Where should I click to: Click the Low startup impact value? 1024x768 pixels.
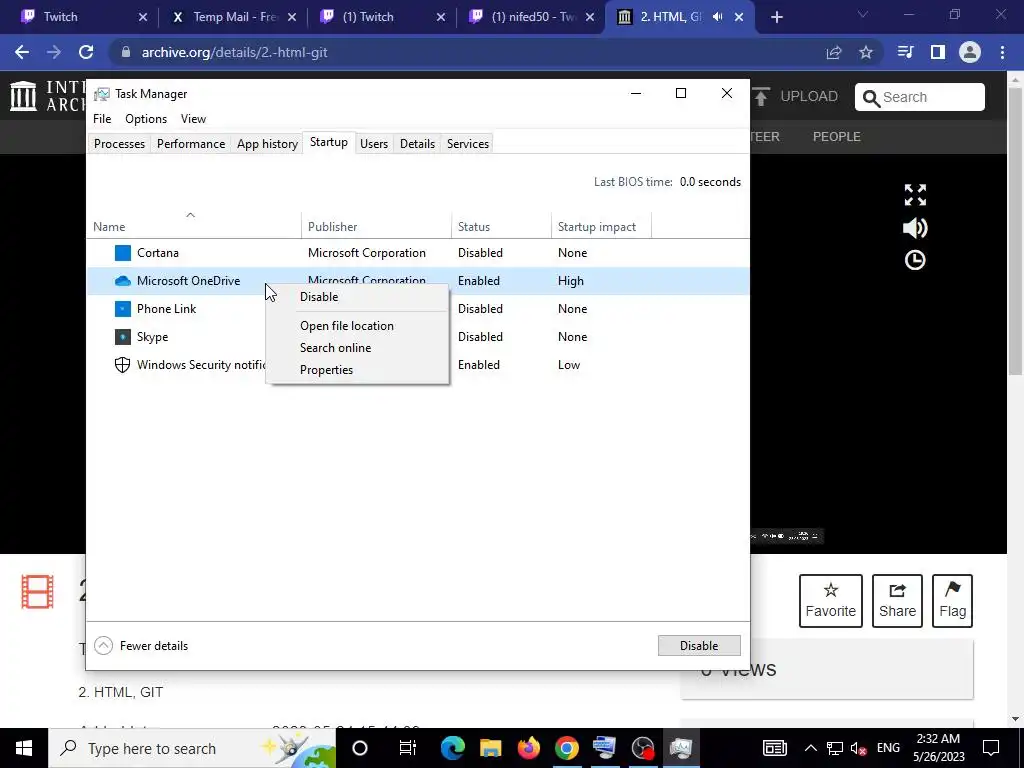click(569, 365)
